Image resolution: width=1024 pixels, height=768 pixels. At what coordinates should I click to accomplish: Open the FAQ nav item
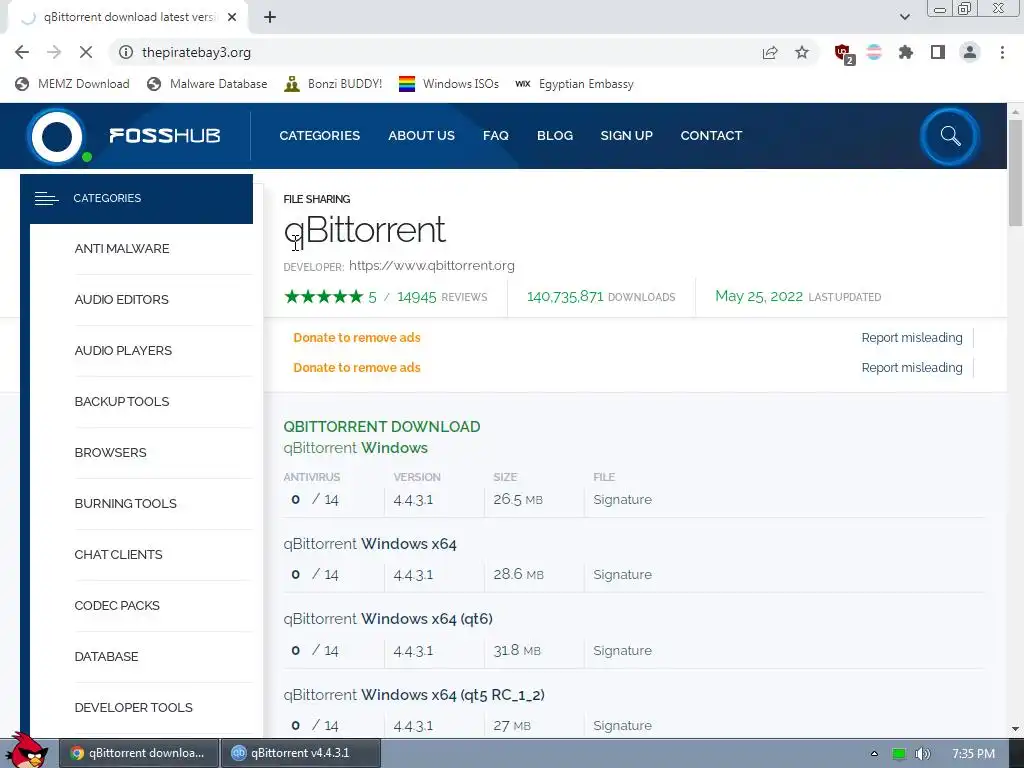click(x=496, y=135)
